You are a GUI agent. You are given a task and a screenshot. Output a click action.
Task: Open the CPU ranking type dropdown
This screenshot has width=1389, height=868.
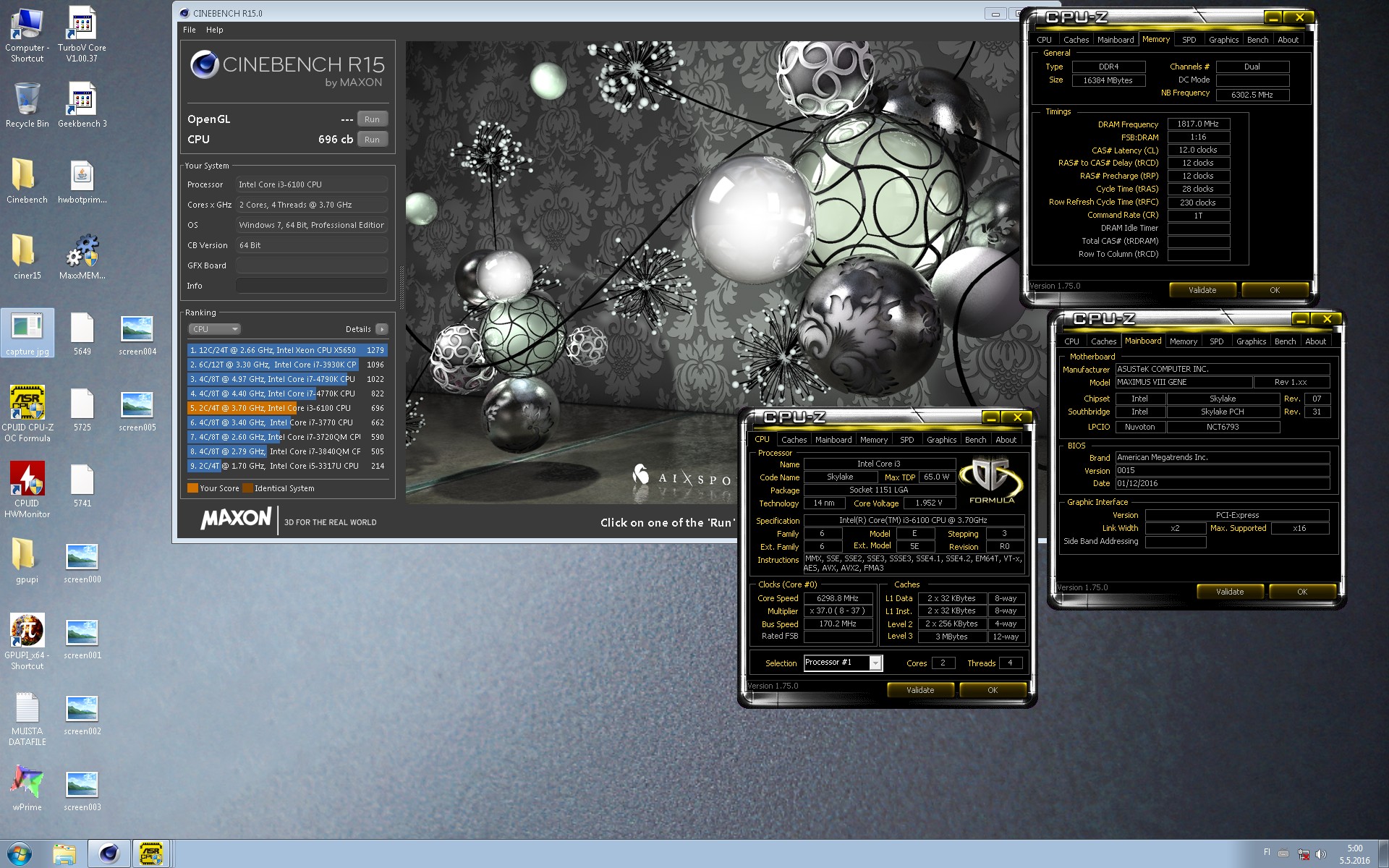[x=214, y=329]
